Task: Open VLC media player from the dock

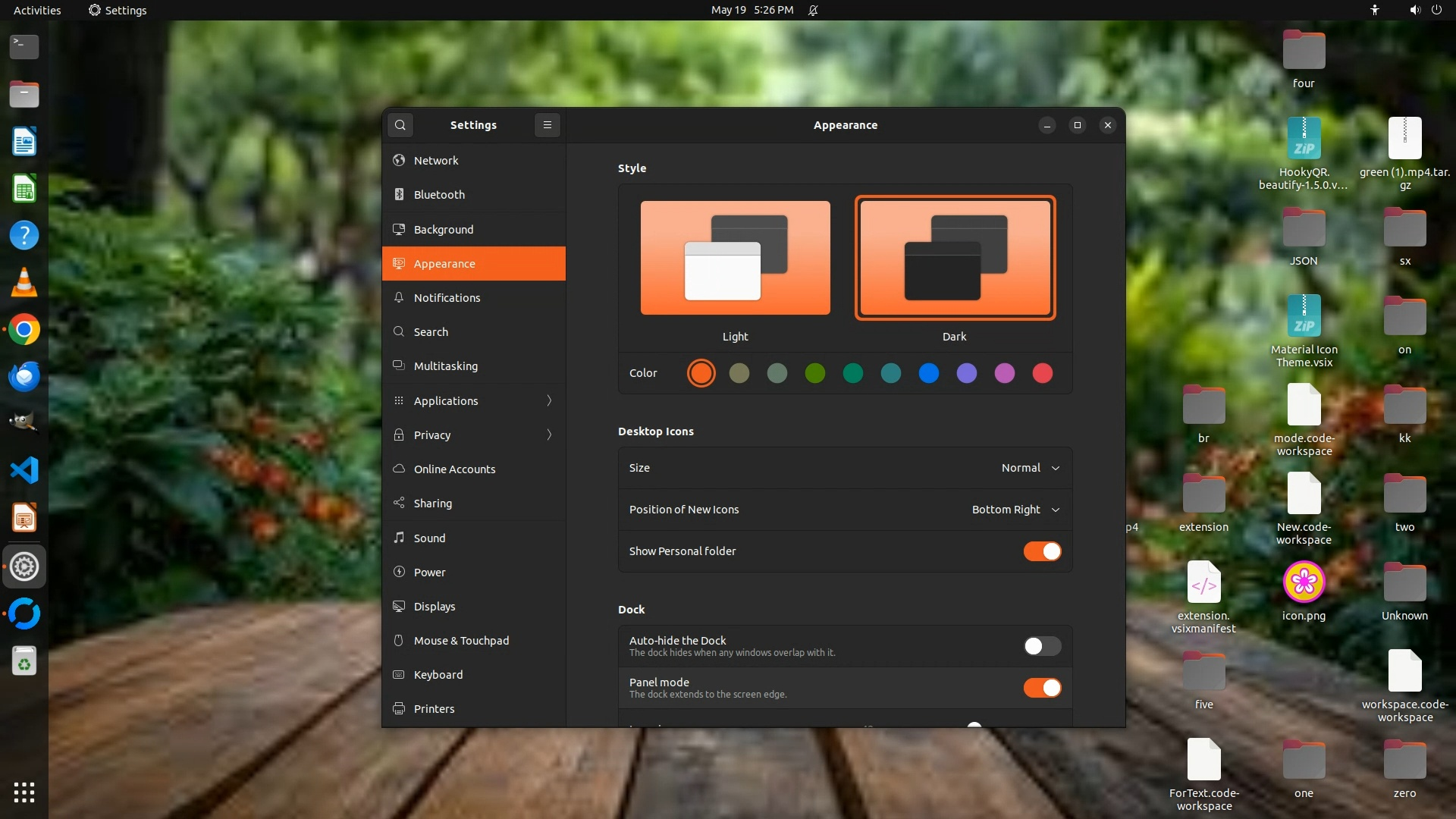Action: pyautogui.click(x=24, y=282)
